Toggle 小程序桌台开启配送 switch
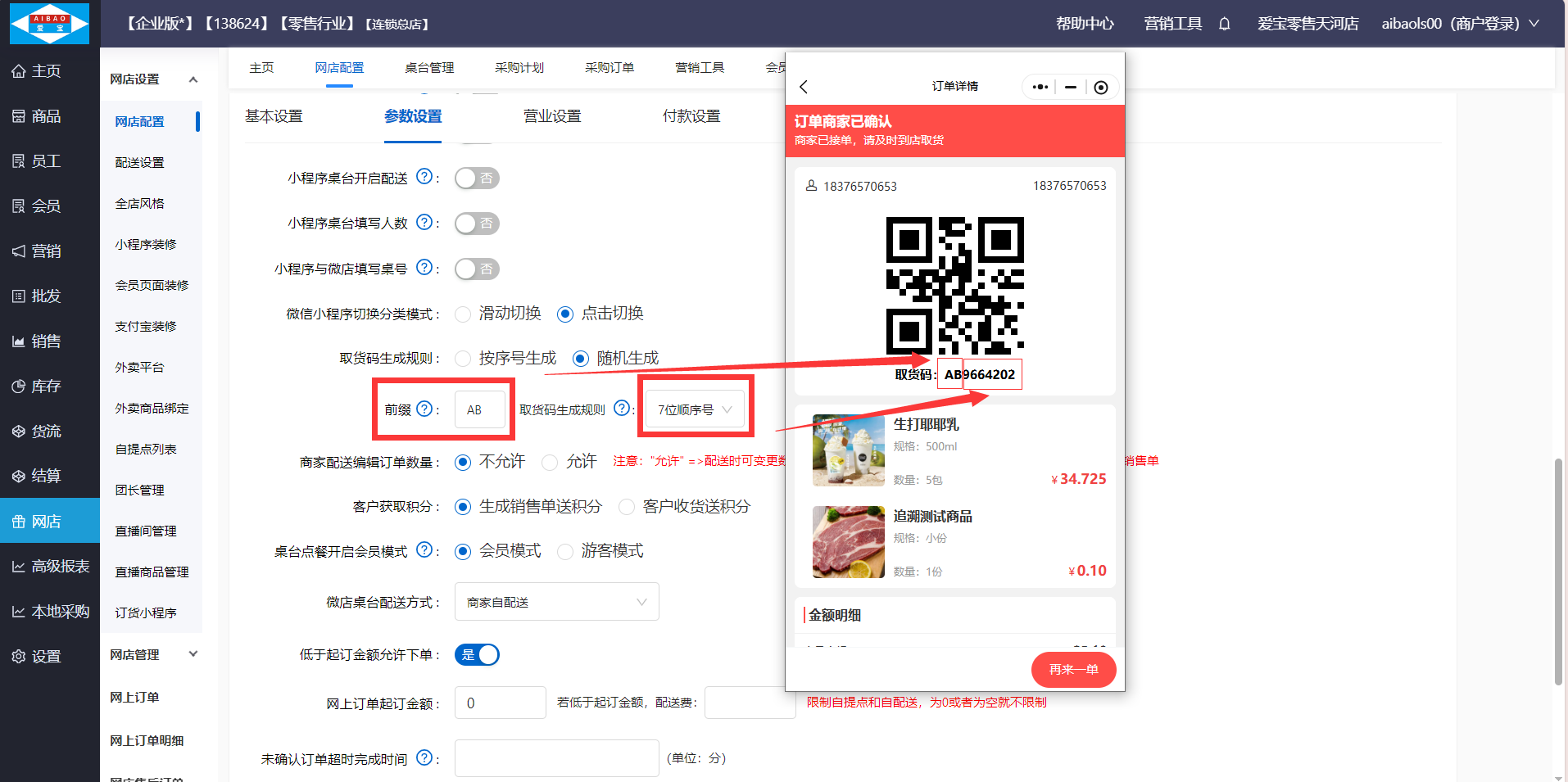This screenshot has height=782, width=1568. (477, 179)
